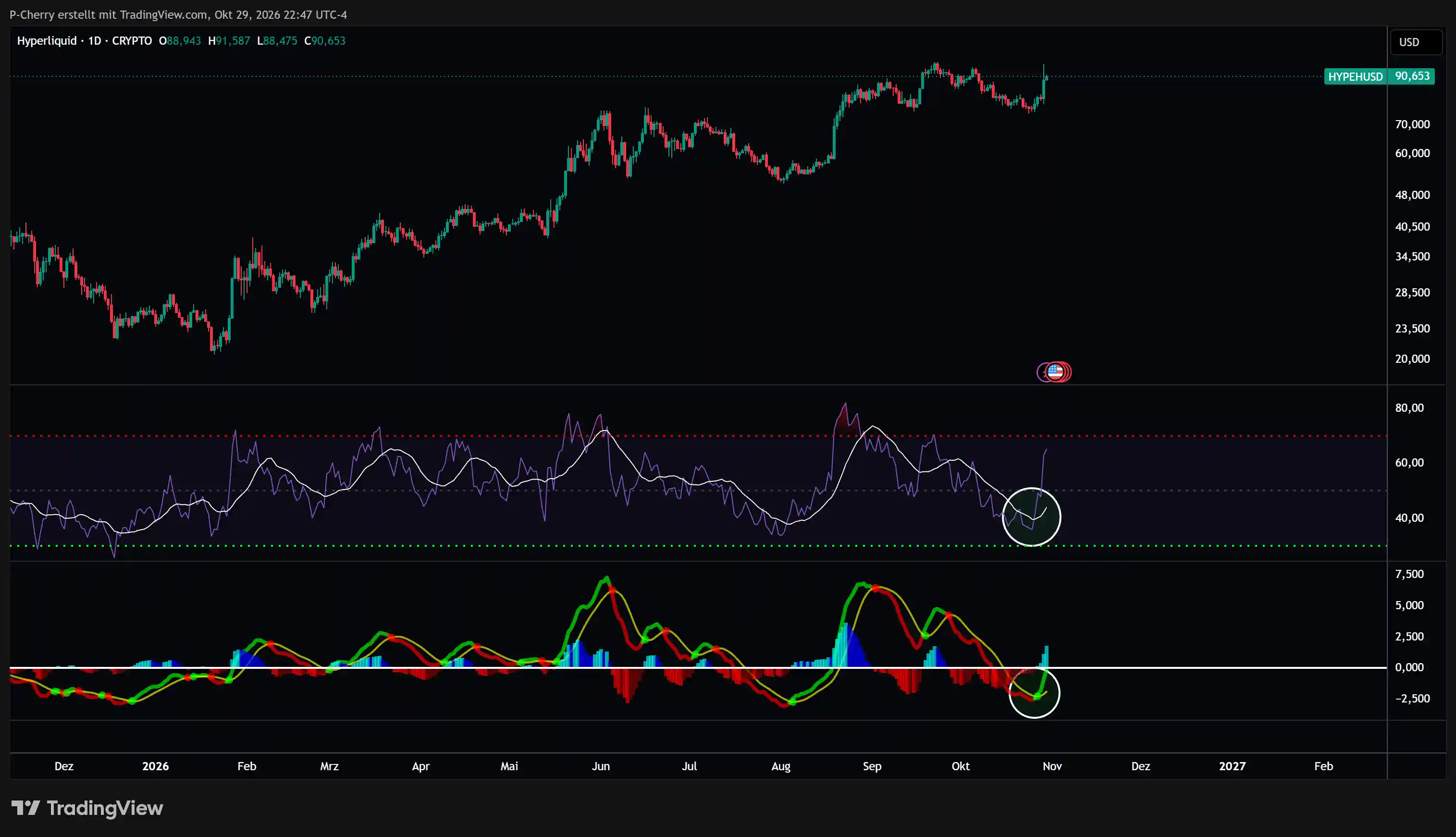Screen dimensions: 1456x837
Task: Click the HYPEHUSD symbol price tag
Action: tap(1355, 76)
